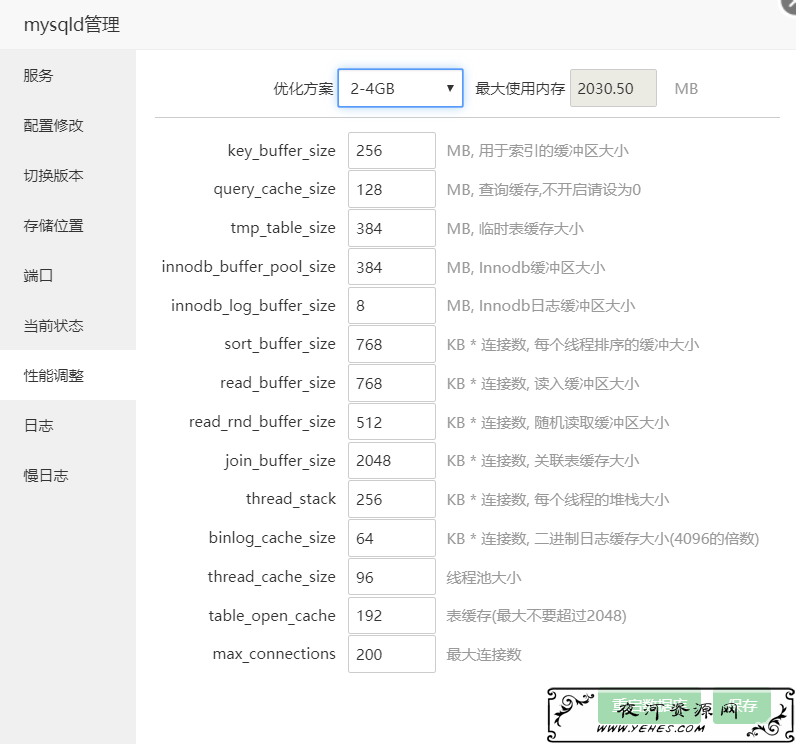Click the 优化方案 label
This screenshot has width=796, height=744.
click(303, 89)
